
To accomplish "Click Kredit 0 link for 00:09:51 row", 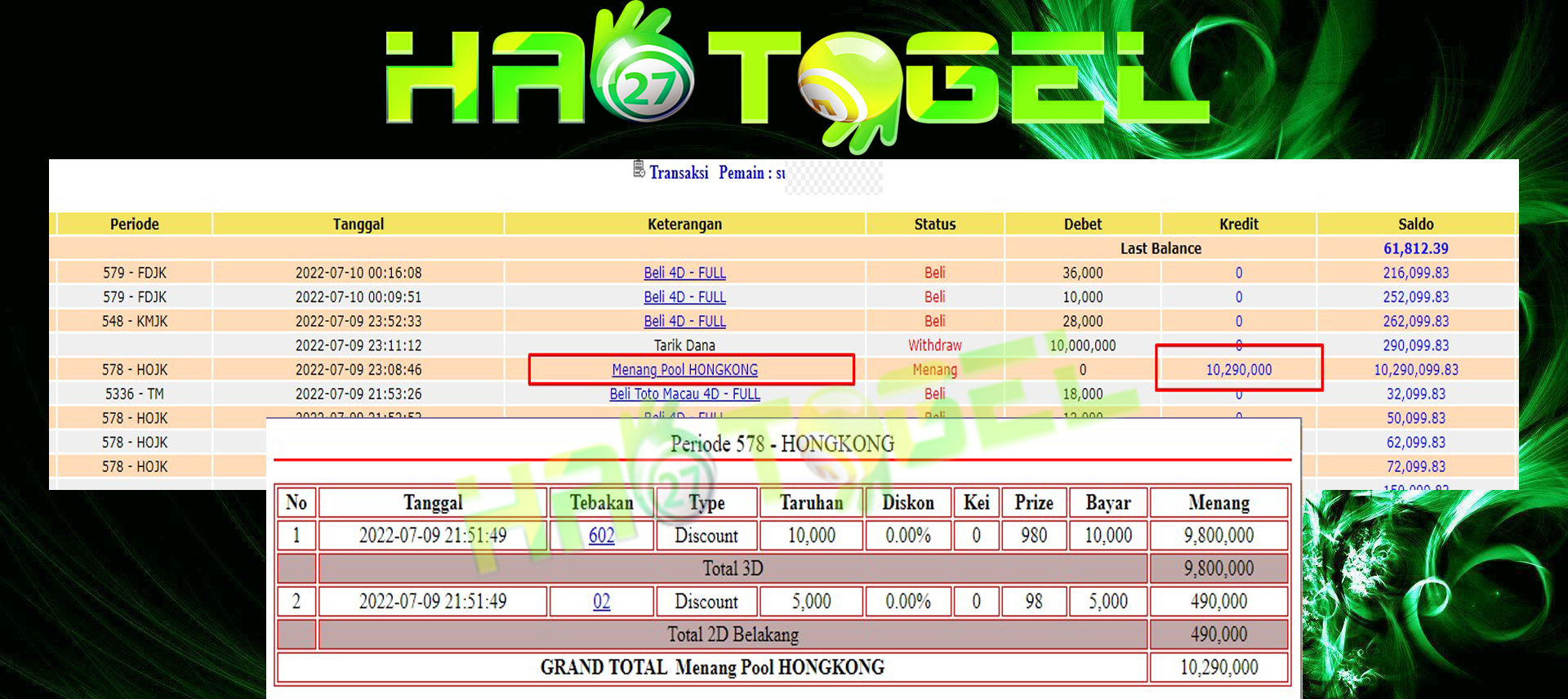I will 1238,297.
